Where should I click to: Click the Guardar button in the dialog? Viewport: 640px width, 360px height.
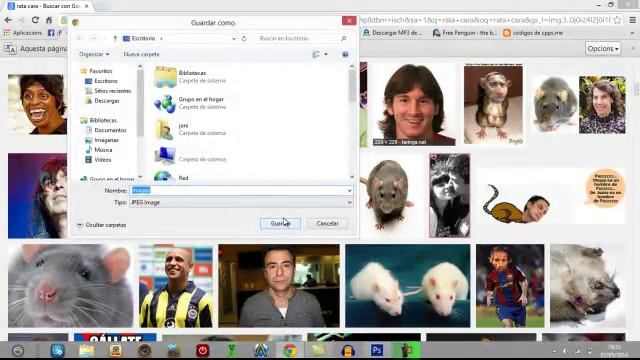280,223
